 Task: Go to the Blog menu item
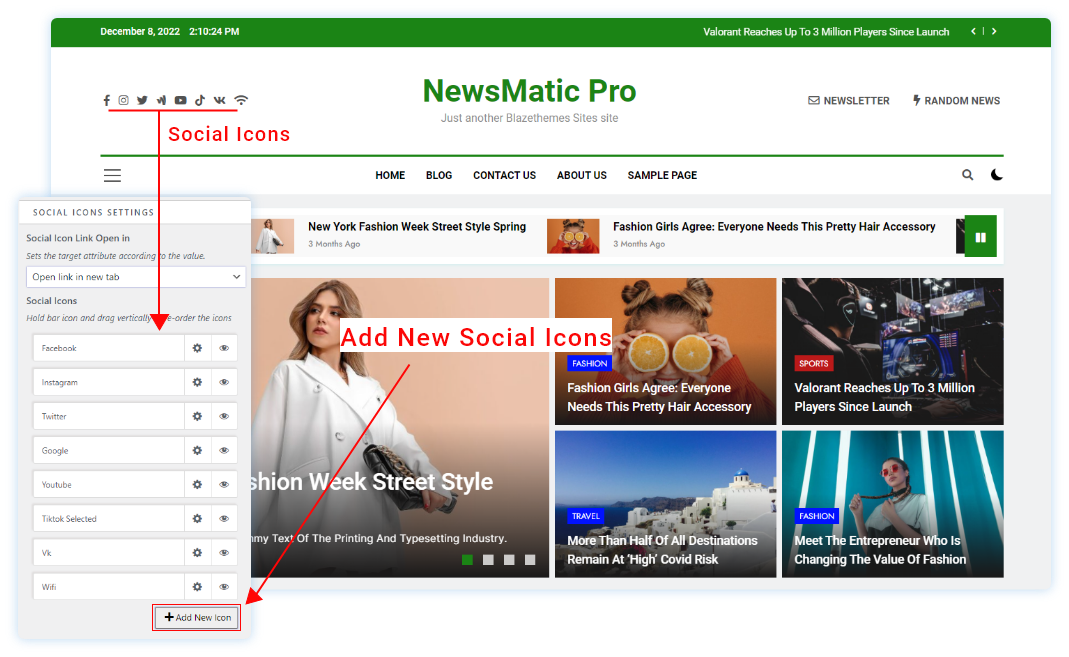[x=439, y=175]
